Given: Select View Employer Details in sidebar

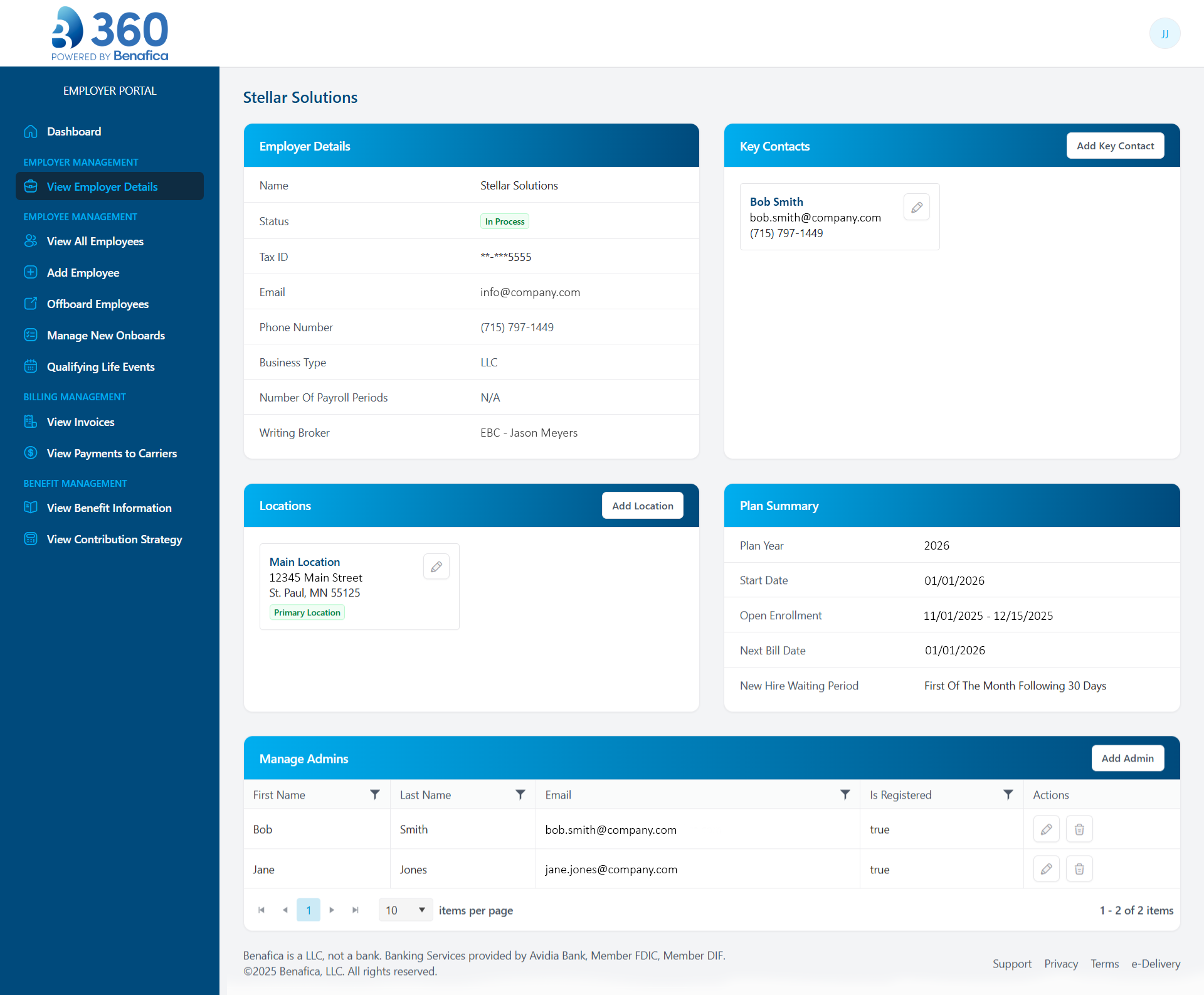Looking at the screenshot, I should 102,186.
